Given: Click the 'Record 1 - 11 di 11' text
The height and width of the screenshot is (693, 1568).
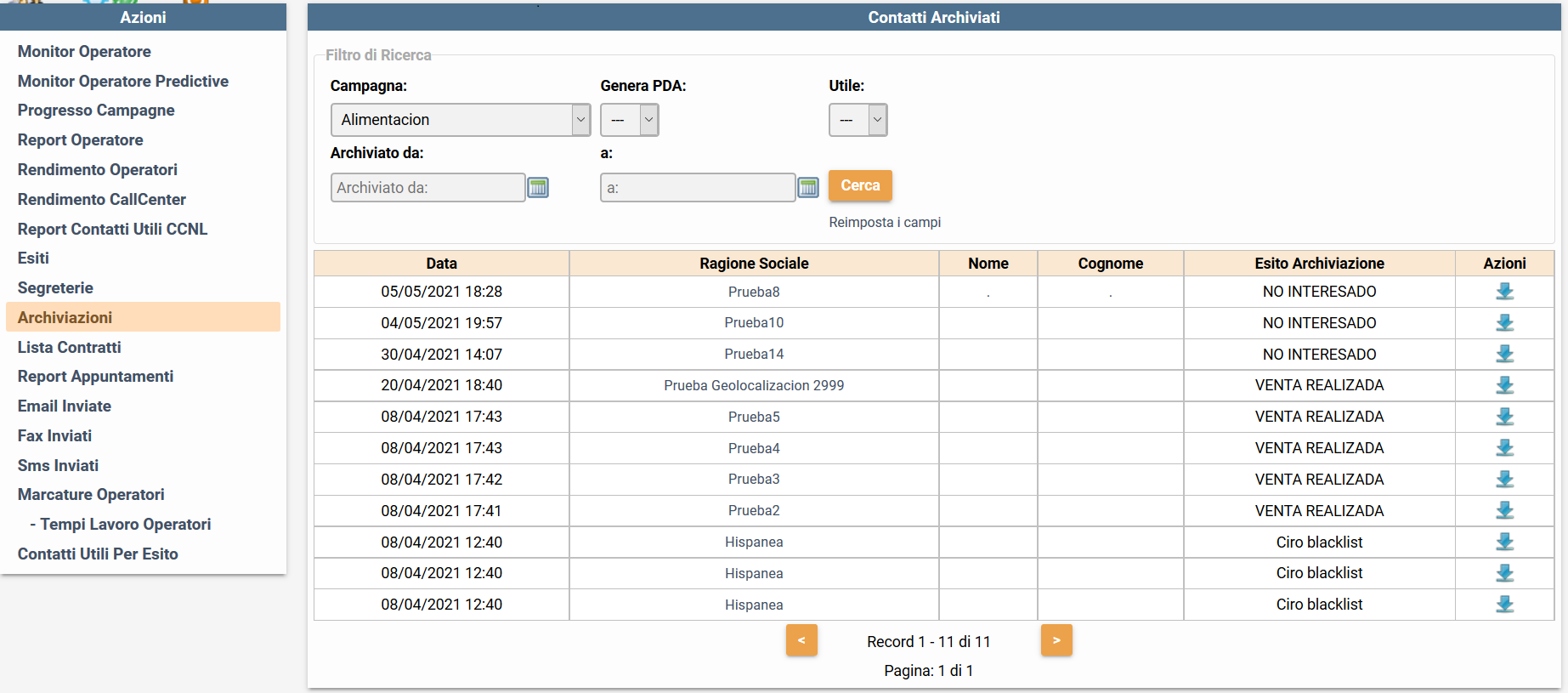Looking at the screenshot, I should tap(929, 642).
